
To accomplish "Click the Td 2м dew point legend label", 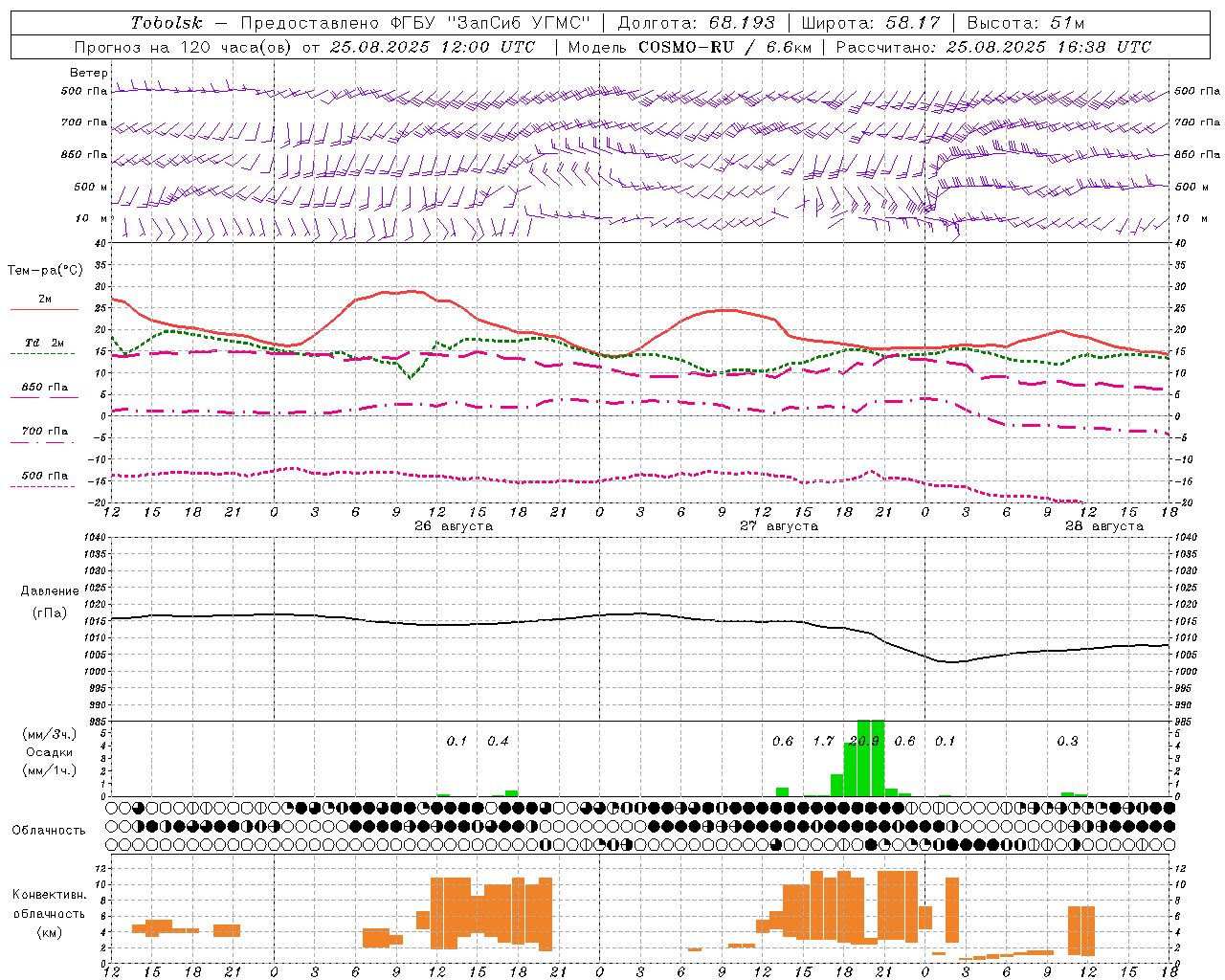I will click(x=44, y=343).
